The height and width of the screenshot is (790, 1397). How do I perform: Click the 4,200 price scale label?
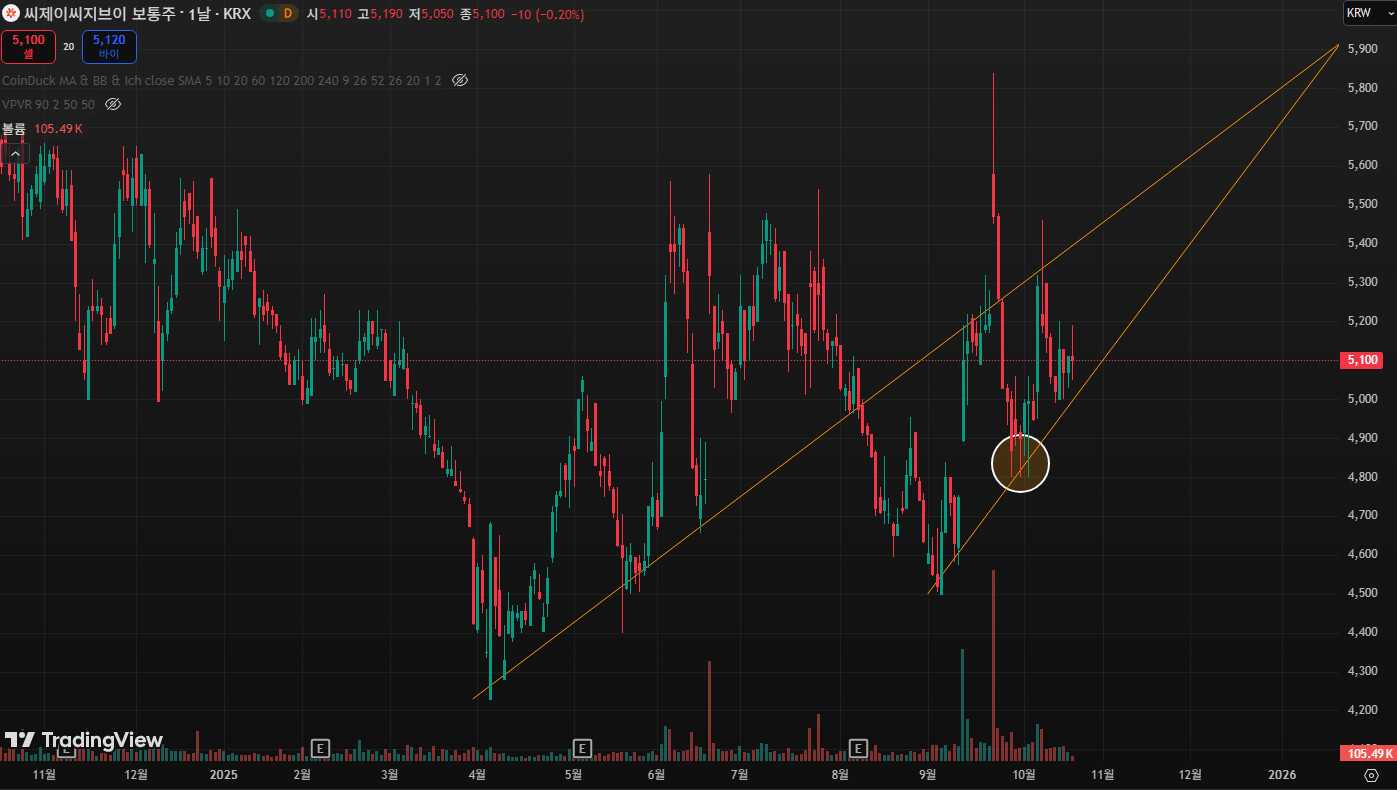click(1363, 710)
